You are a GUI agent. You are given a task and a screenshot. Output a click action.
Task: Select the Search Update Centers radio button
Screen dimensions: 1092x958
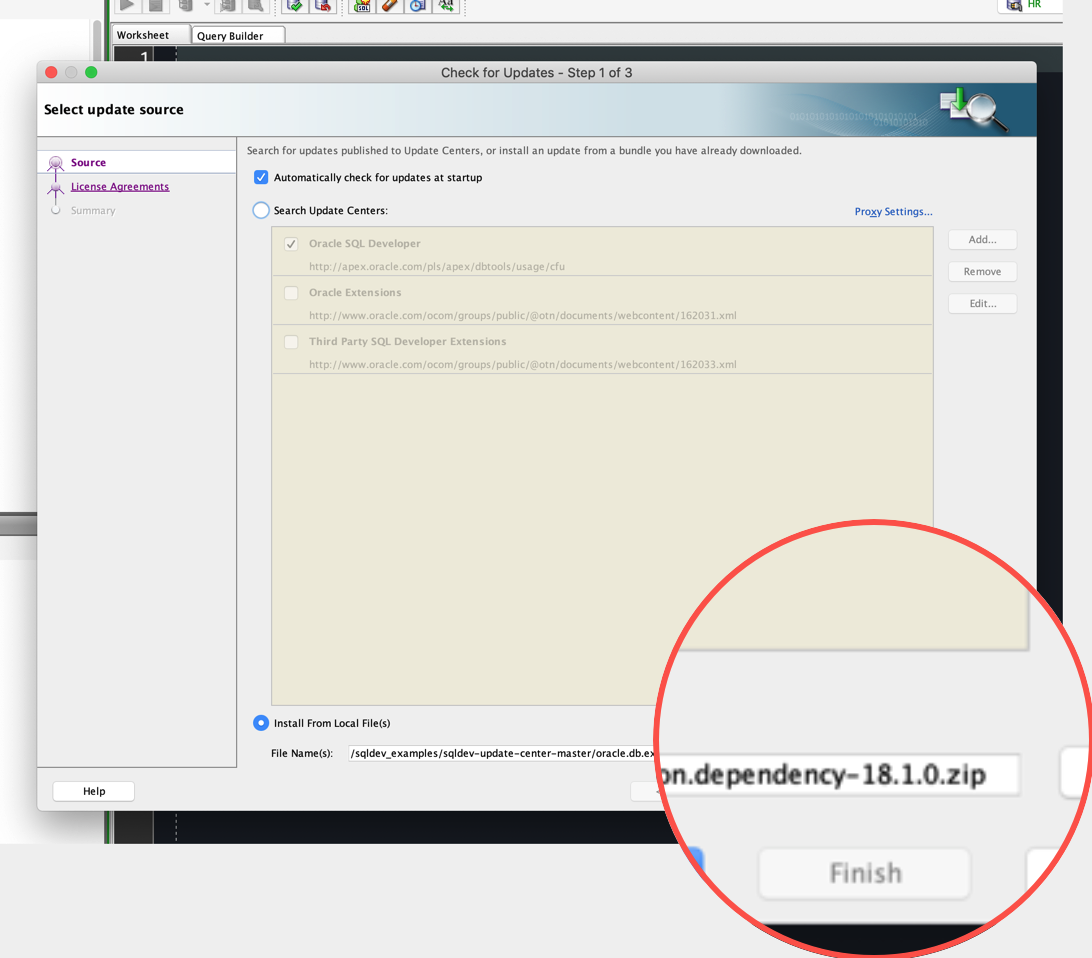[261, 210]
